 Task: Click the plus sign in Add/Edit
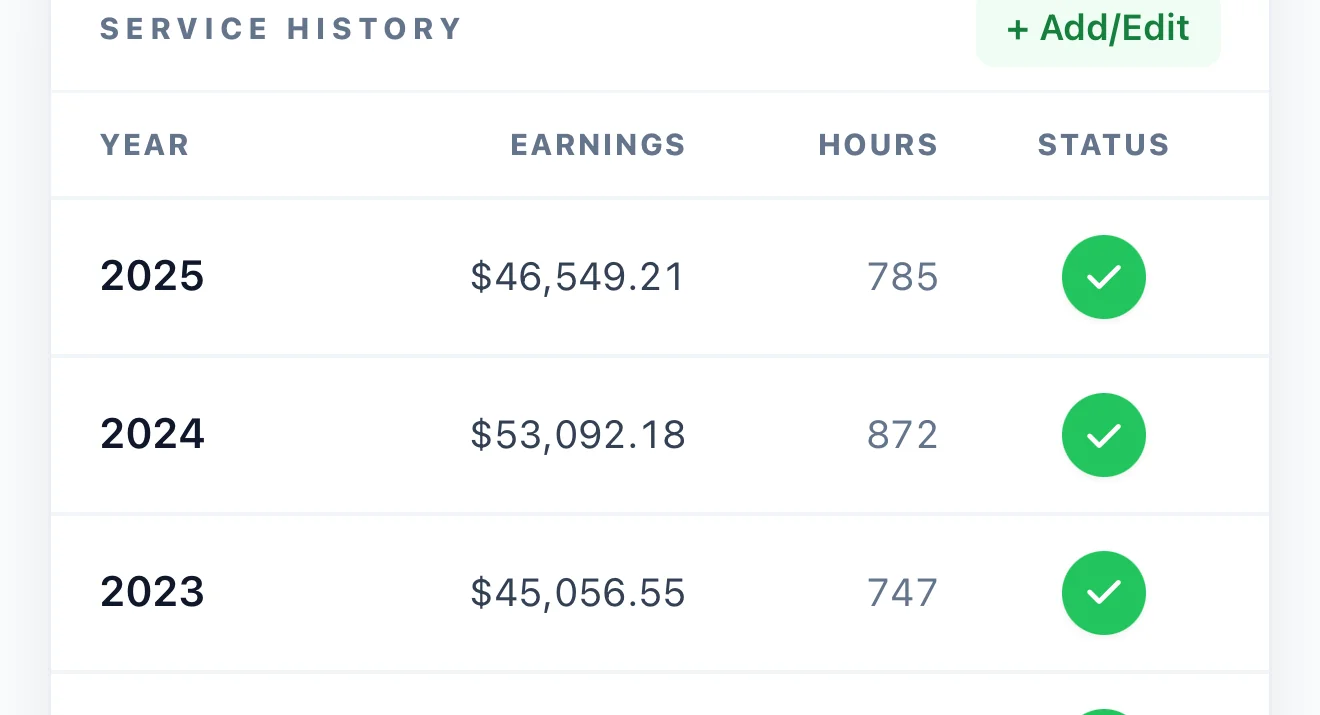coord(1017,30)
